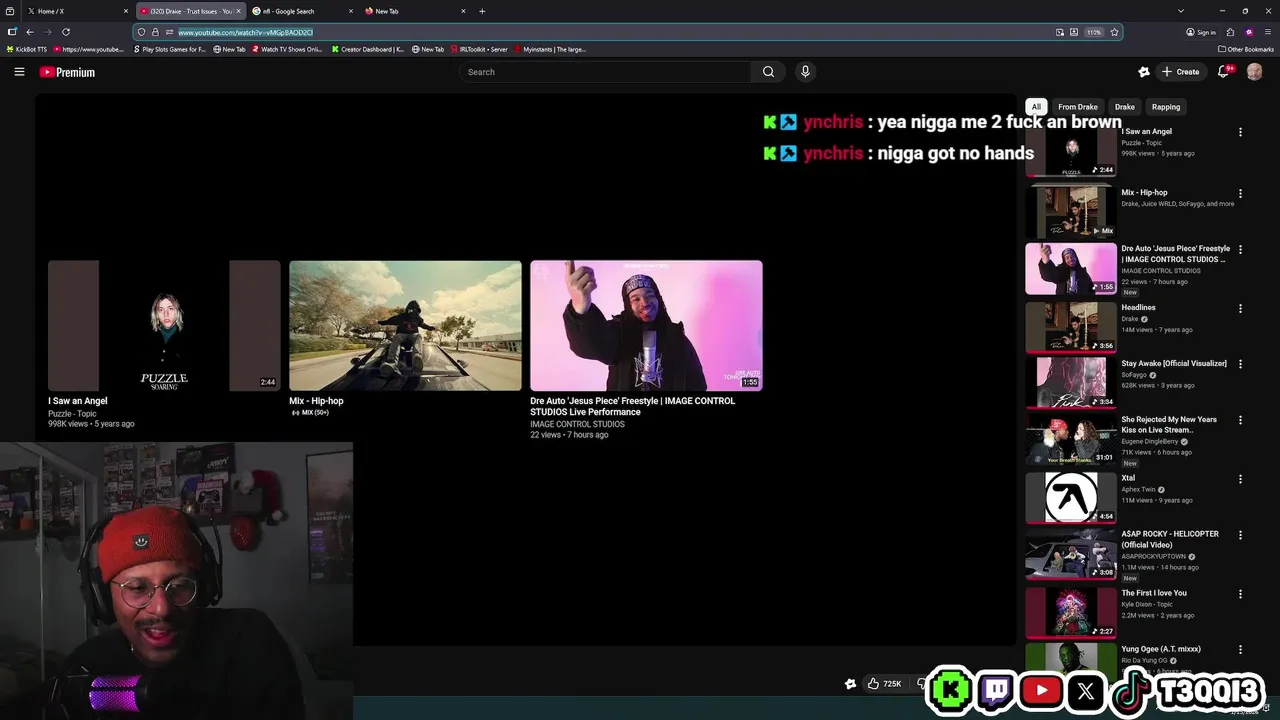
Task: Open the Creator Dashboard bookmark
Action: pyautogui.click(x=368, y=49)
